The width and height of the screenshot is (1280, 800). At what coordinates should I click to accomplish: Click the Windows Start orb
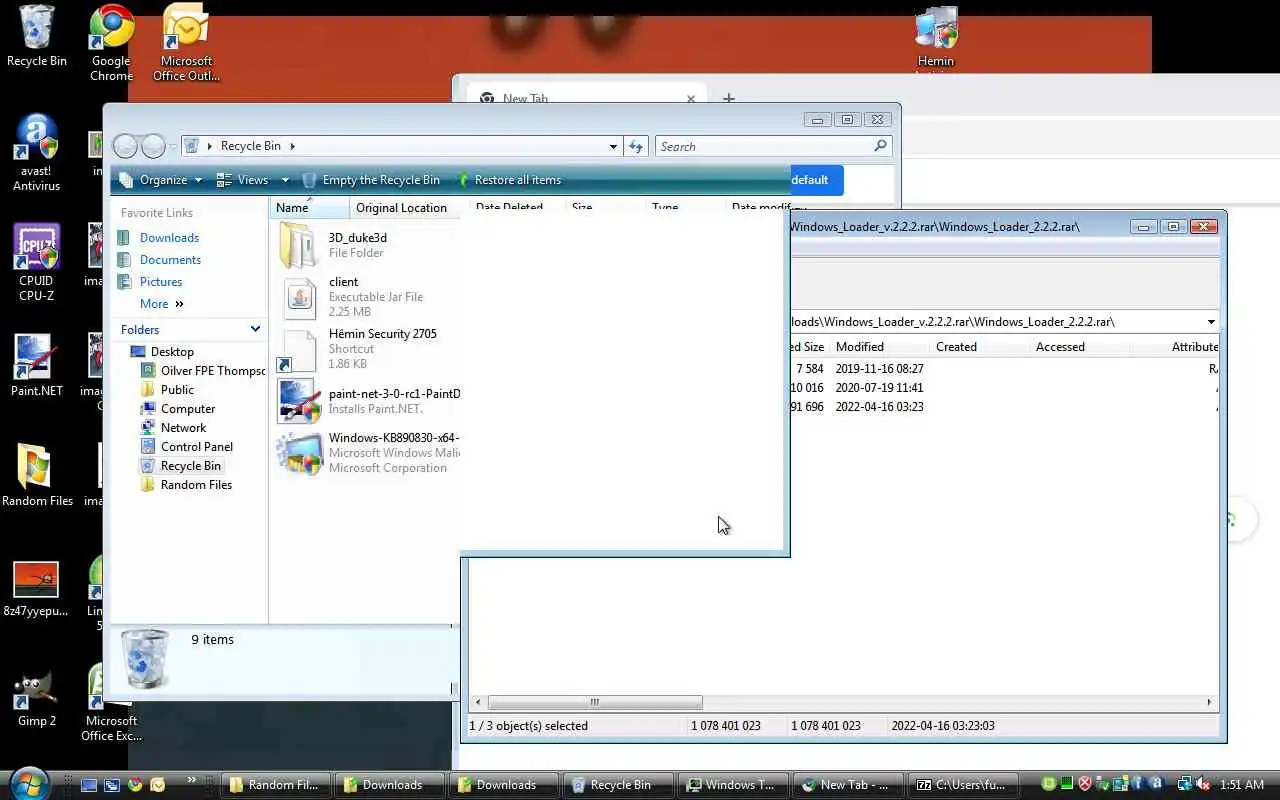pyautogui.click(x=29, y=783)
